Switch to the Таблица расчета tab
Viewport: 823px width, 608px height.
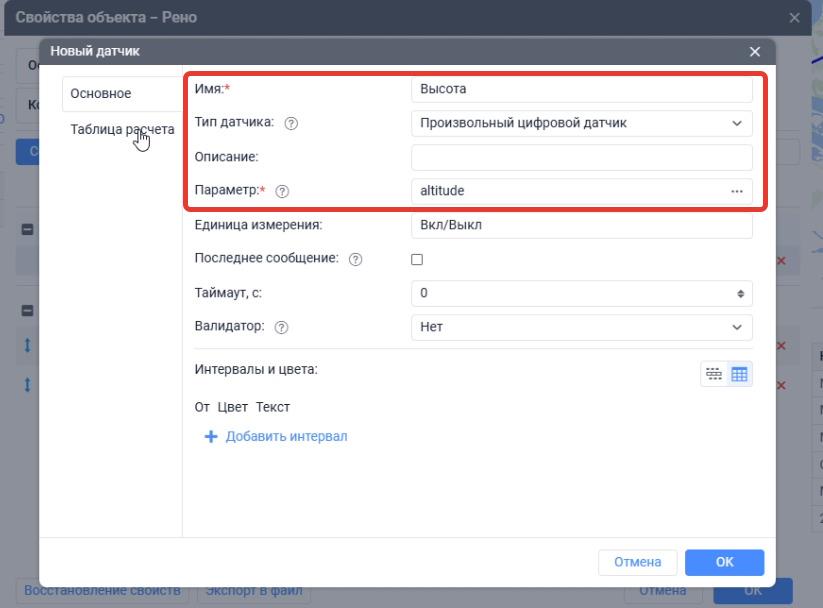click(x=122, y=129)
